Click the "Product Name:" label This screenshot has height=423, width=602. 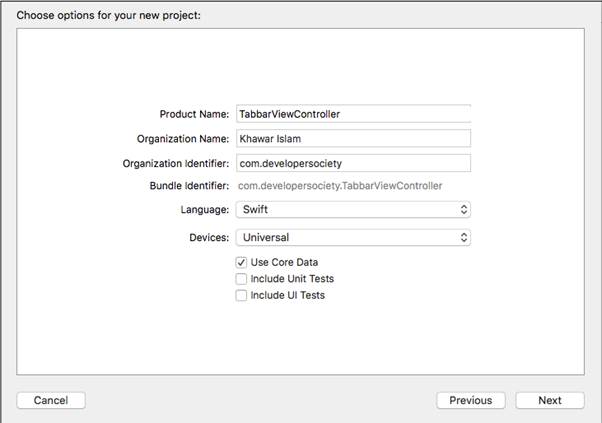tap(195, 114)
